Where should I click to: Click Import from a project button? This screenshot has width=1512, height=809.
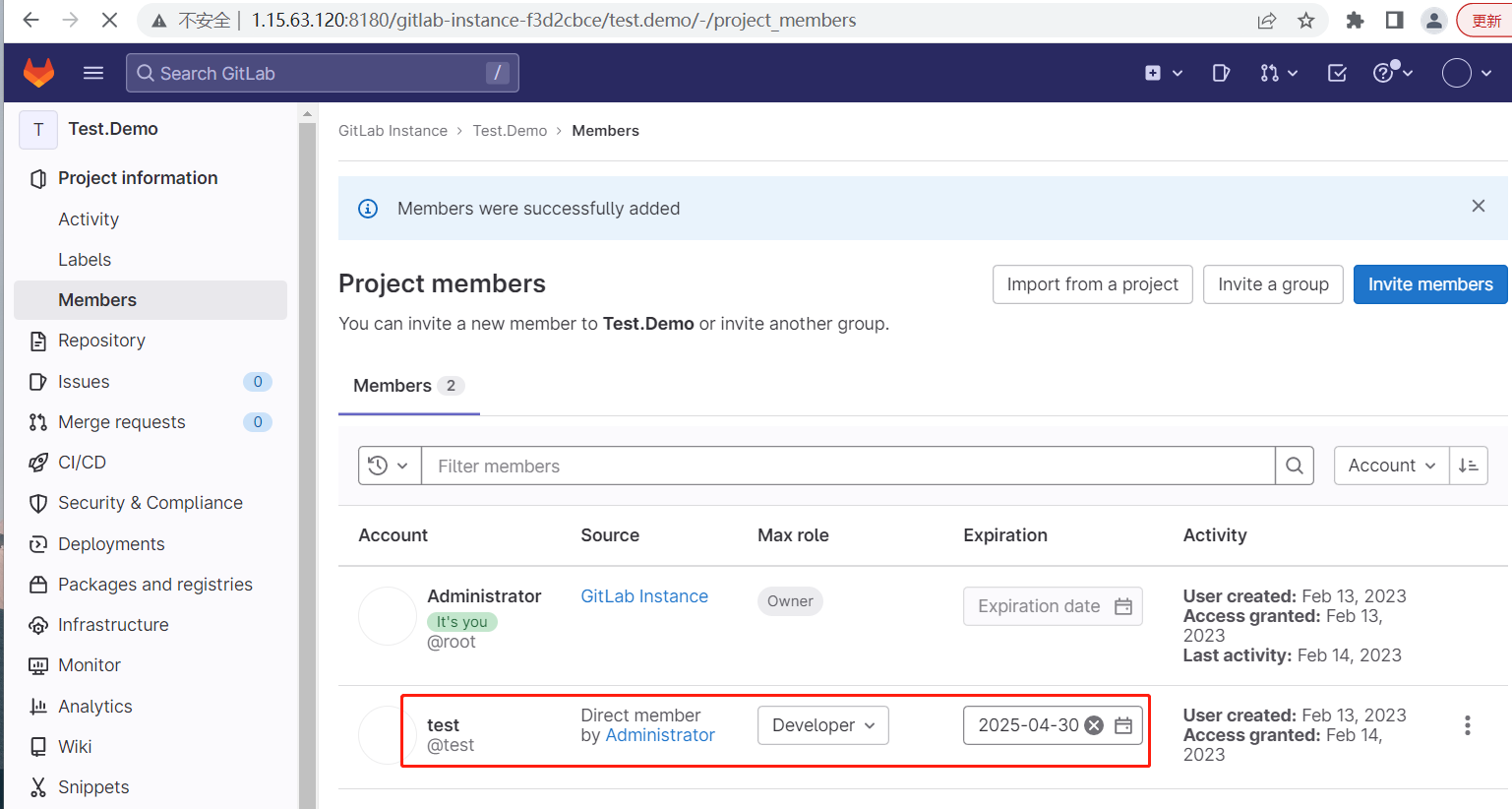[x=1093, y=284]
